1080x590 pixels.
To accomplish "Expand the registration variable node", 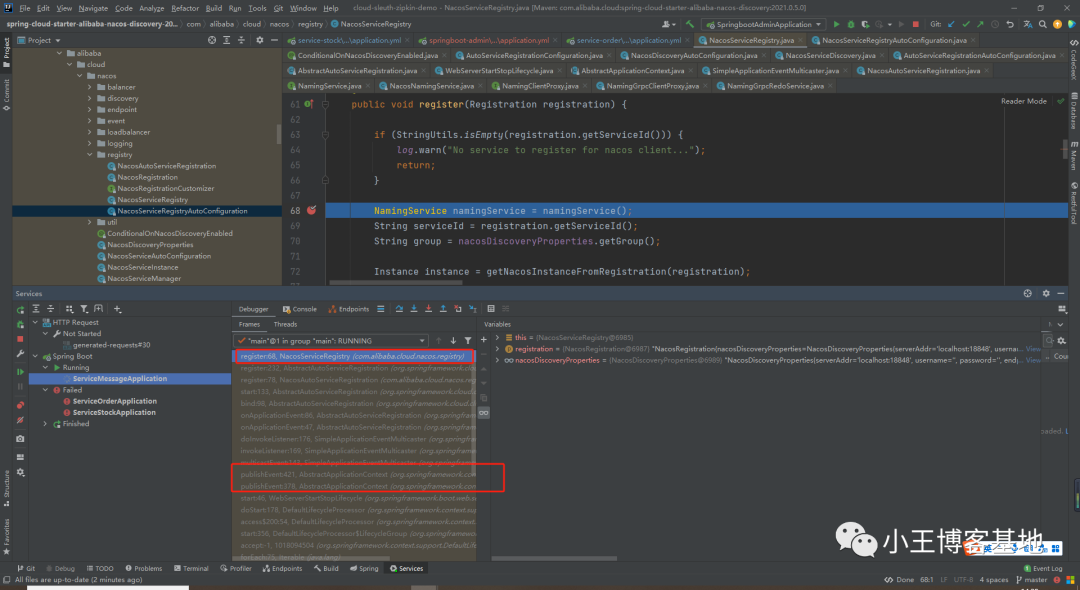I will [x=497, y=349].
